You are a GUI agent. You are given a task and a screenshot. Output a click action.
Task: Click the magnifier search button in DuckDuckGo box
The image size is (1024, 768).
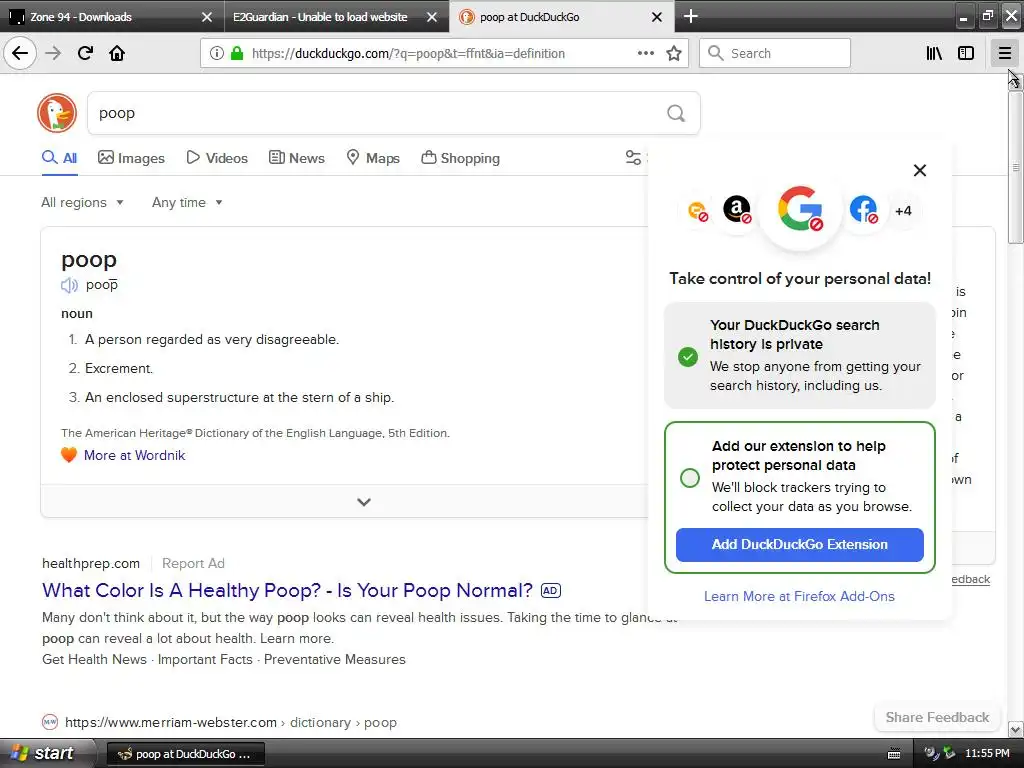[676, 114]
